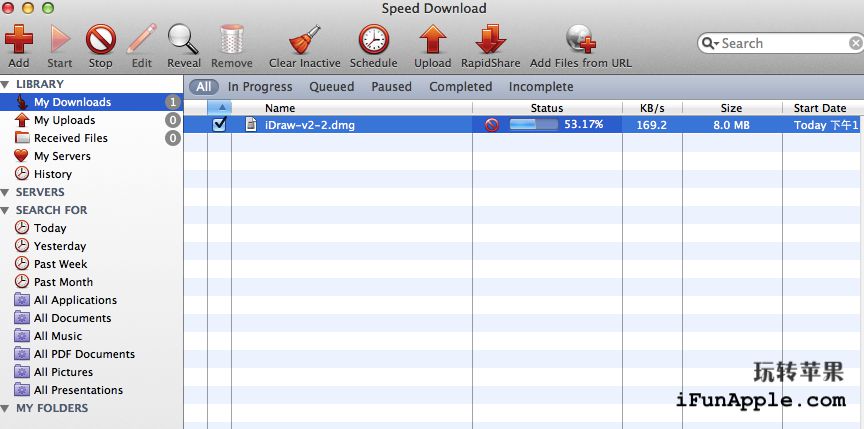Clear inactive downloads with the broom icon
Image resolution: width=864 pixels, height=429 pixels.
[305, 40]
